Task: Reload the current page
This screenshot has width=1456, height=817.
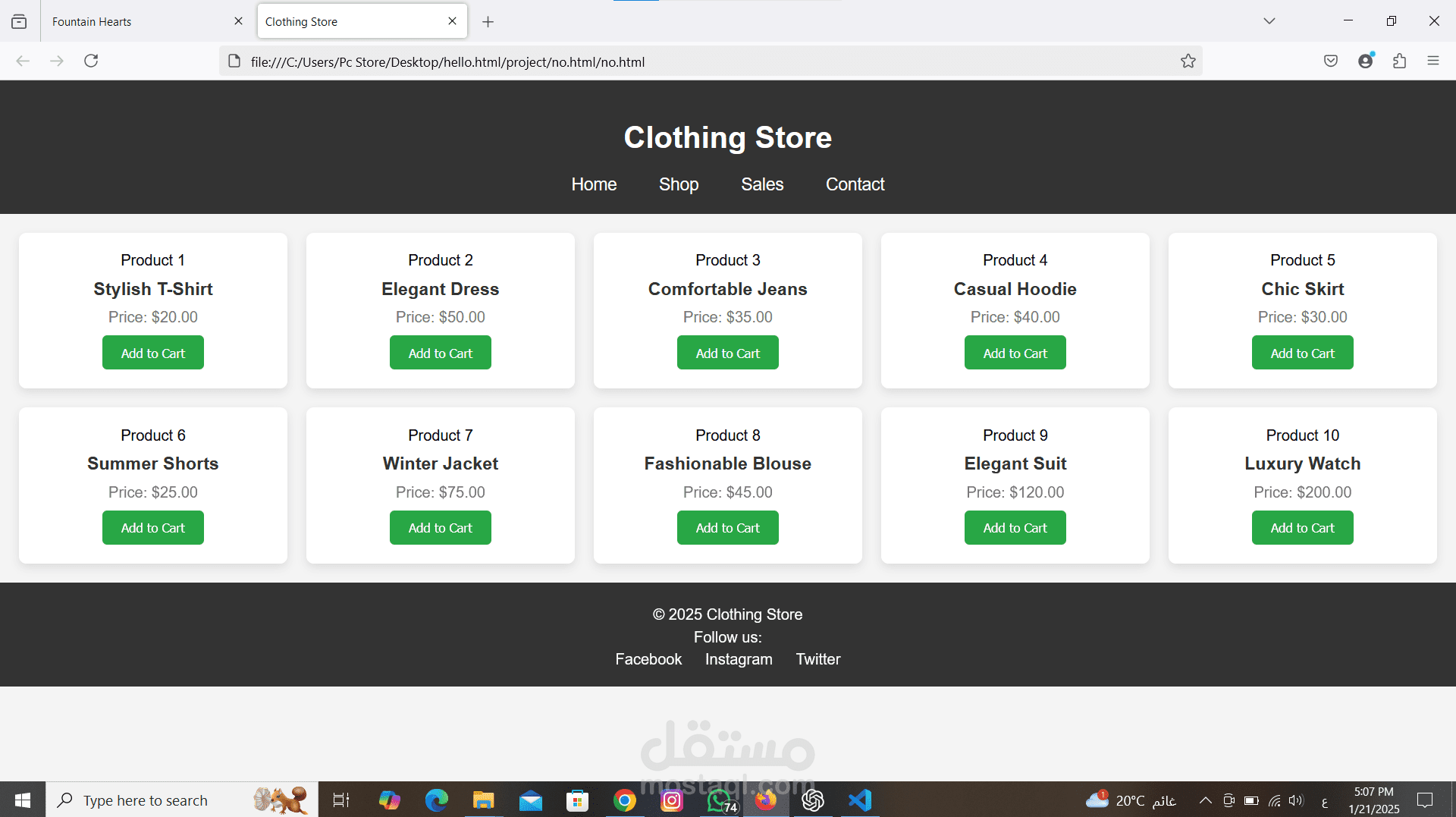Action: point(91,61)
